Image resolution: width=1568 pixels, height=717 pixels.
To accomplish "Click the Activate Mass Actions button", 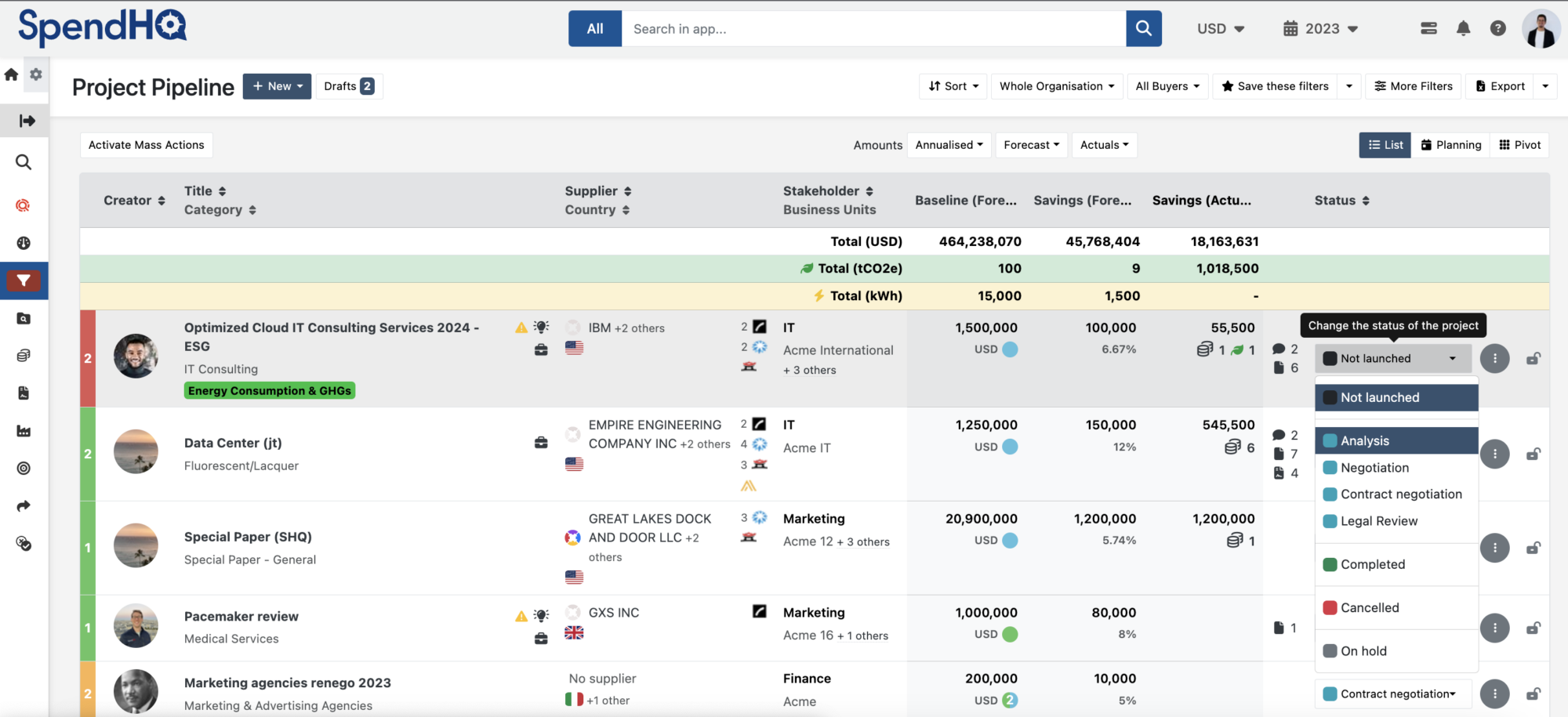I will pyautogui.click(x=146, y=145).
